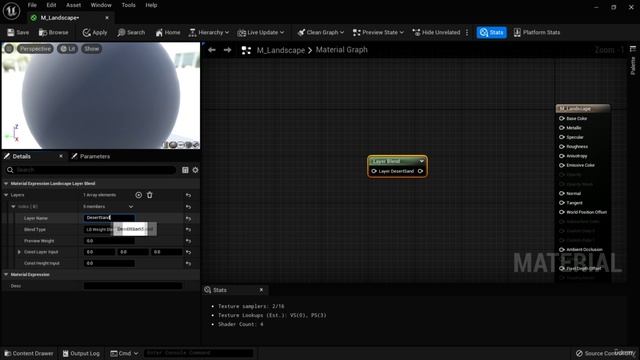
Task: Open the Asset menu
Action: 73,5
